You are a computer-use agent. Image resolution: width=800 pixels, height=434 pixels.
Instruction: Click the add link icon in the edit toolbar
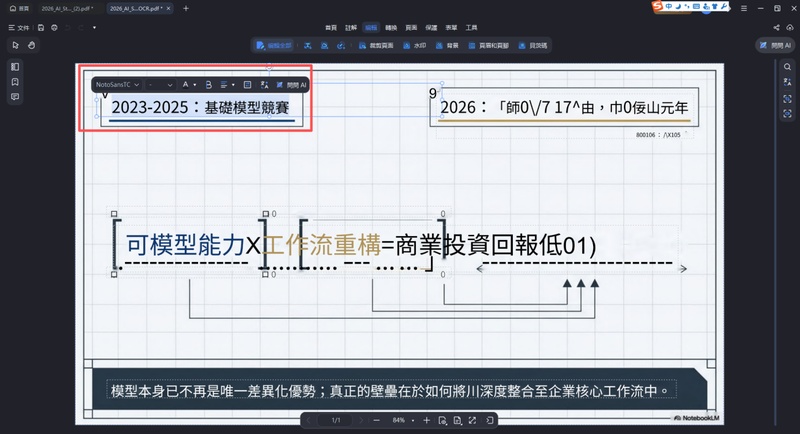[341, 45]
